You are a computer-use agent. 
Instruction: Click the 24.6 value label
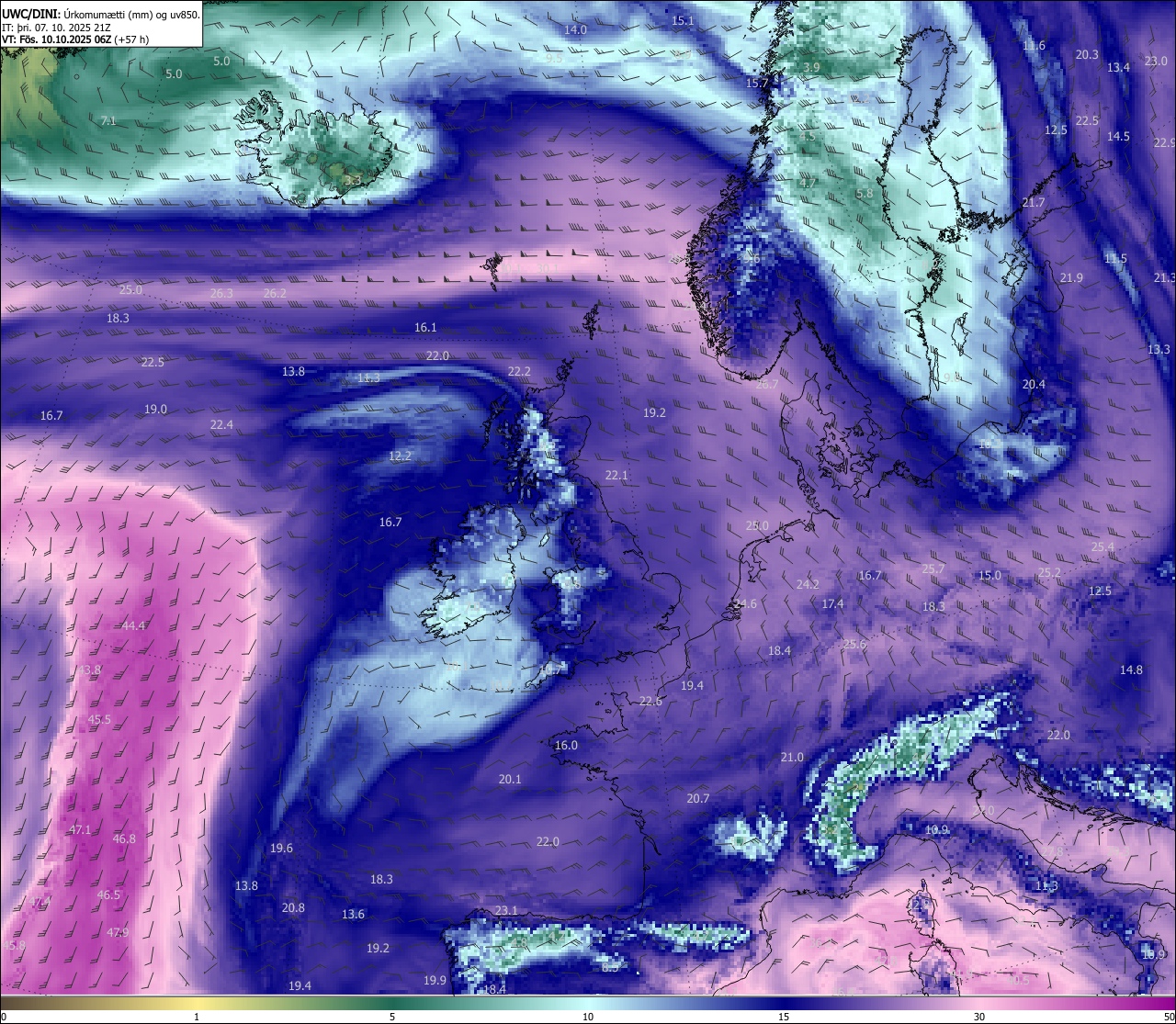pyautogui.click(x=745, y=603)
